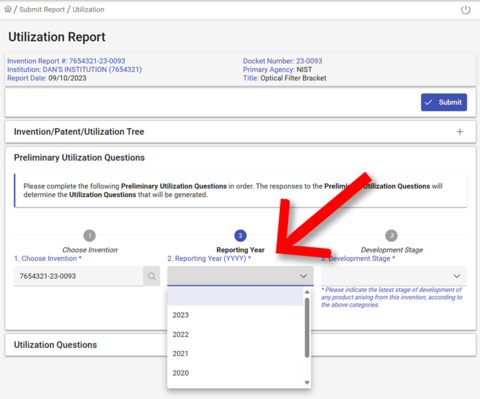This screenshot has height=399, width=480.
Task: Select step 3 Development Stage circle
Action: click(x=391, y=236)
